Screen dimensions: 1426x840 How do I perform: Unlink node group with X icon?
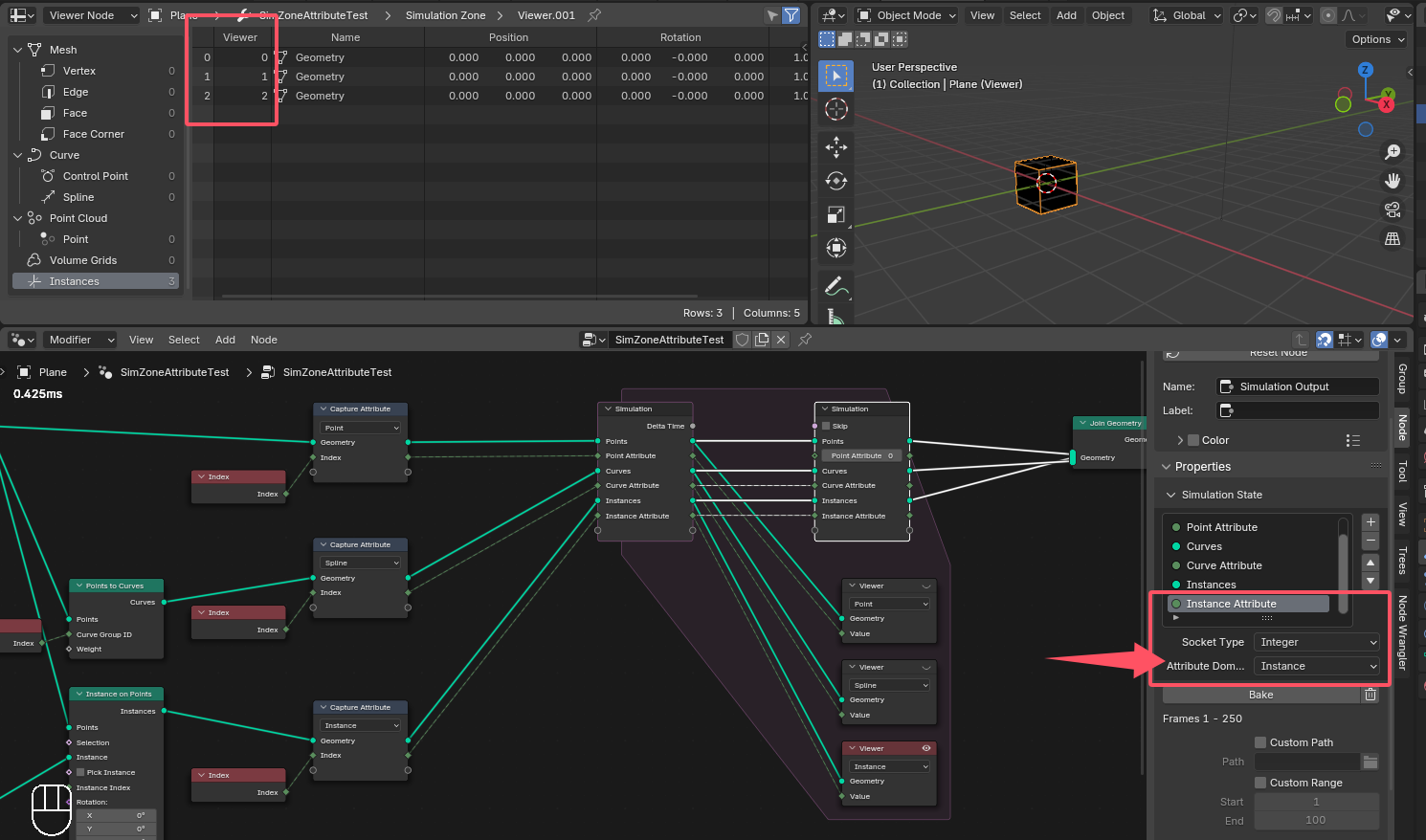tap(781, 340)
